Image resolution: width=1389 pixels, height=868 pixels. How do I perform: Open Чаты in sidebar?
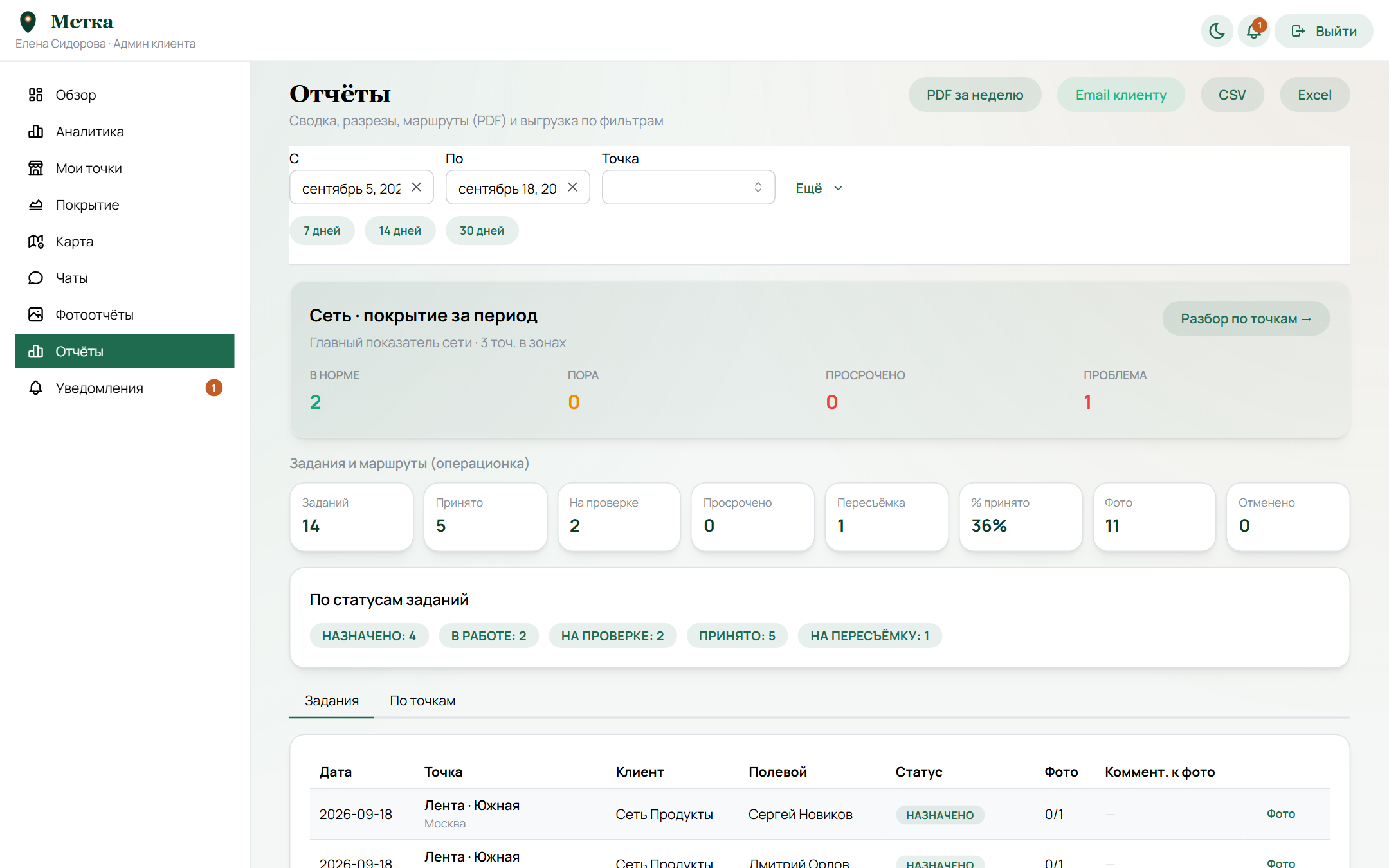[x=125, y=278]
